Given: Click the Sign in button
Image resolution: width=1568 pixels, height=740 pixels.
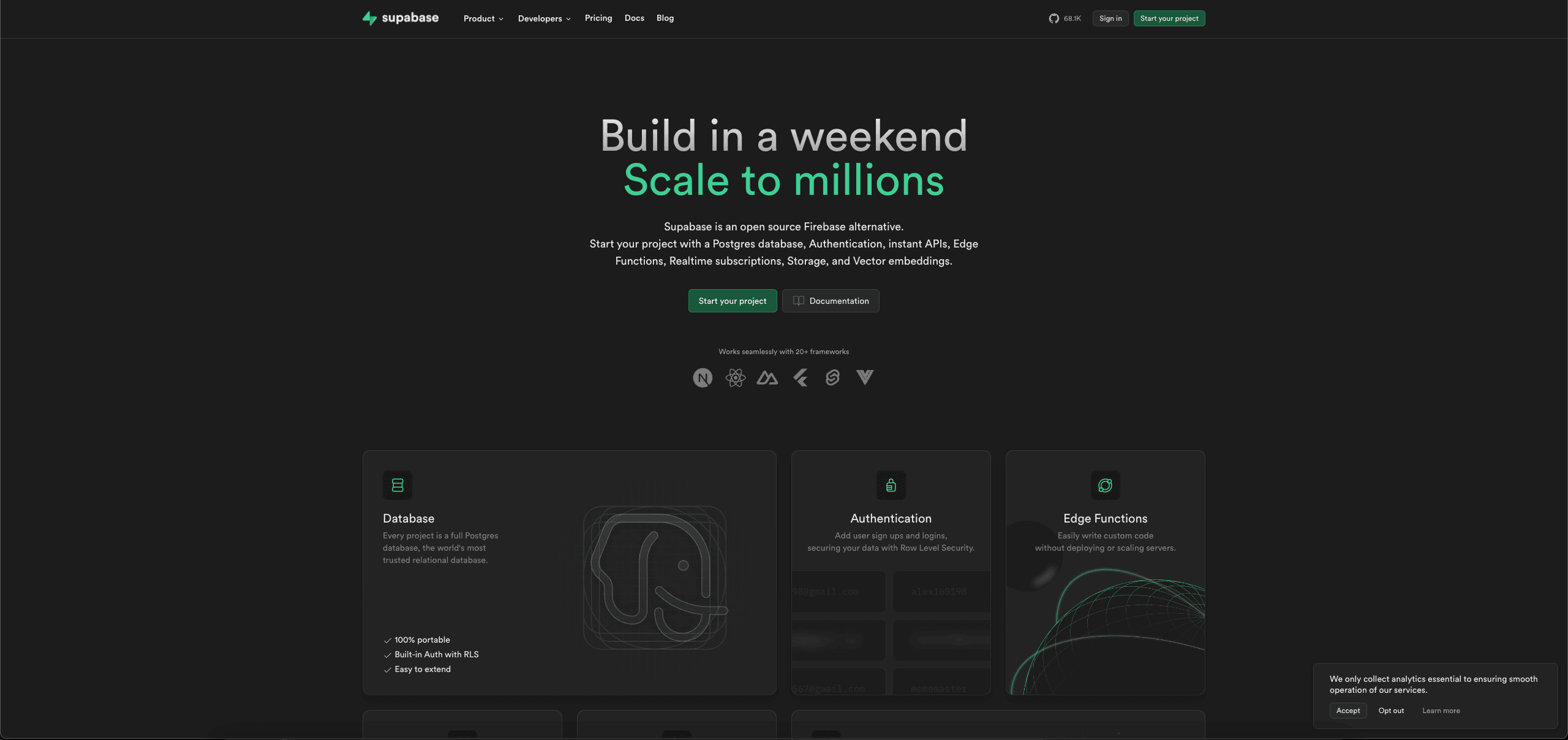Looking at the screenshot, I should [1110, 18].
